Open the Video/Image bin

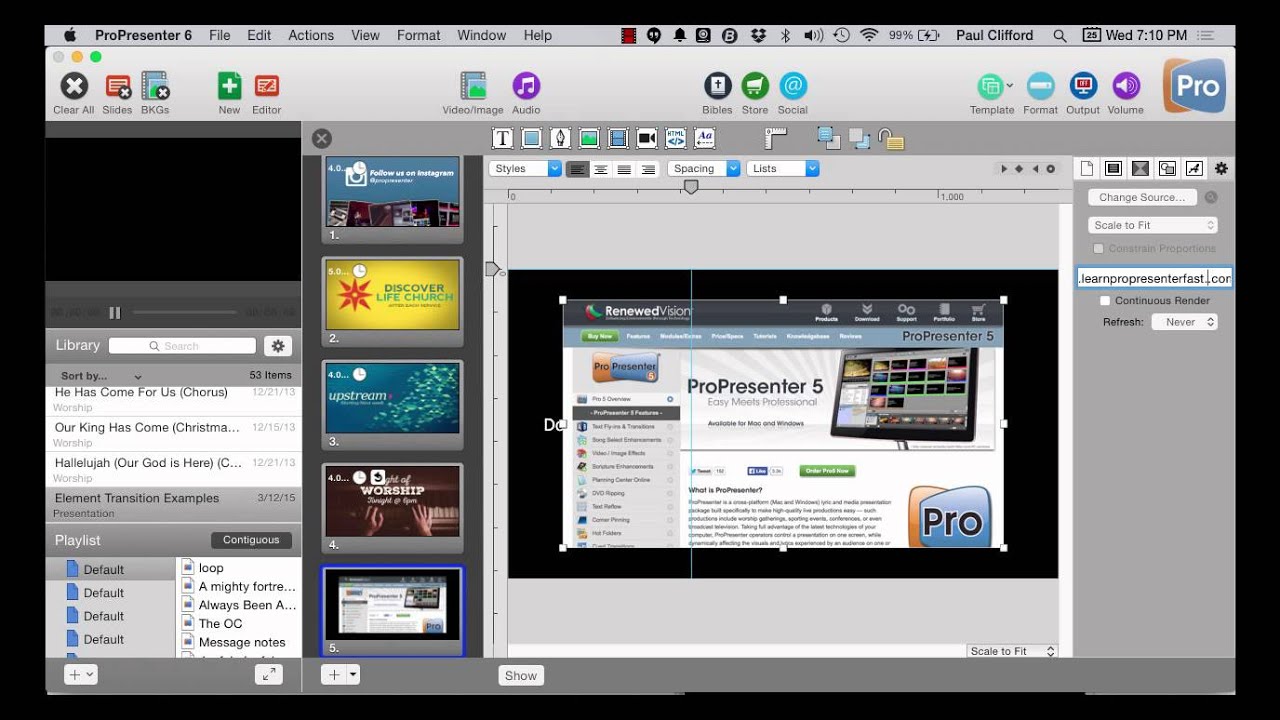473,87
